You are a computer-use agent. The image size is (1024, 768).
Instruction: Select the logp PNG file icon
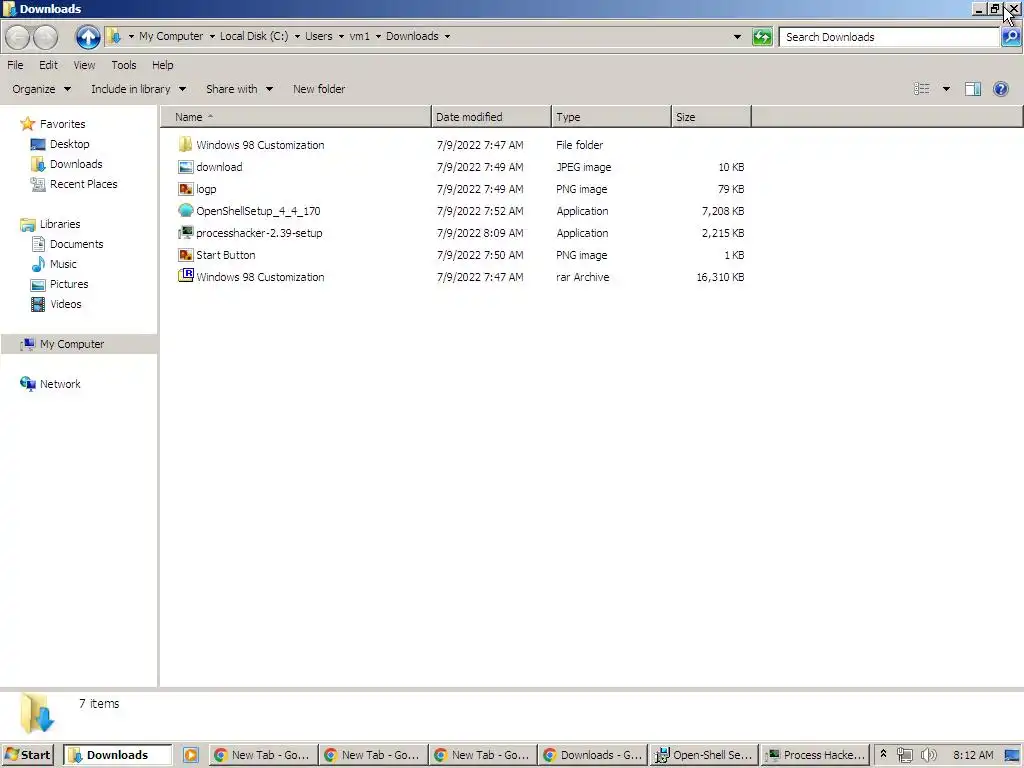coord(185,189)
